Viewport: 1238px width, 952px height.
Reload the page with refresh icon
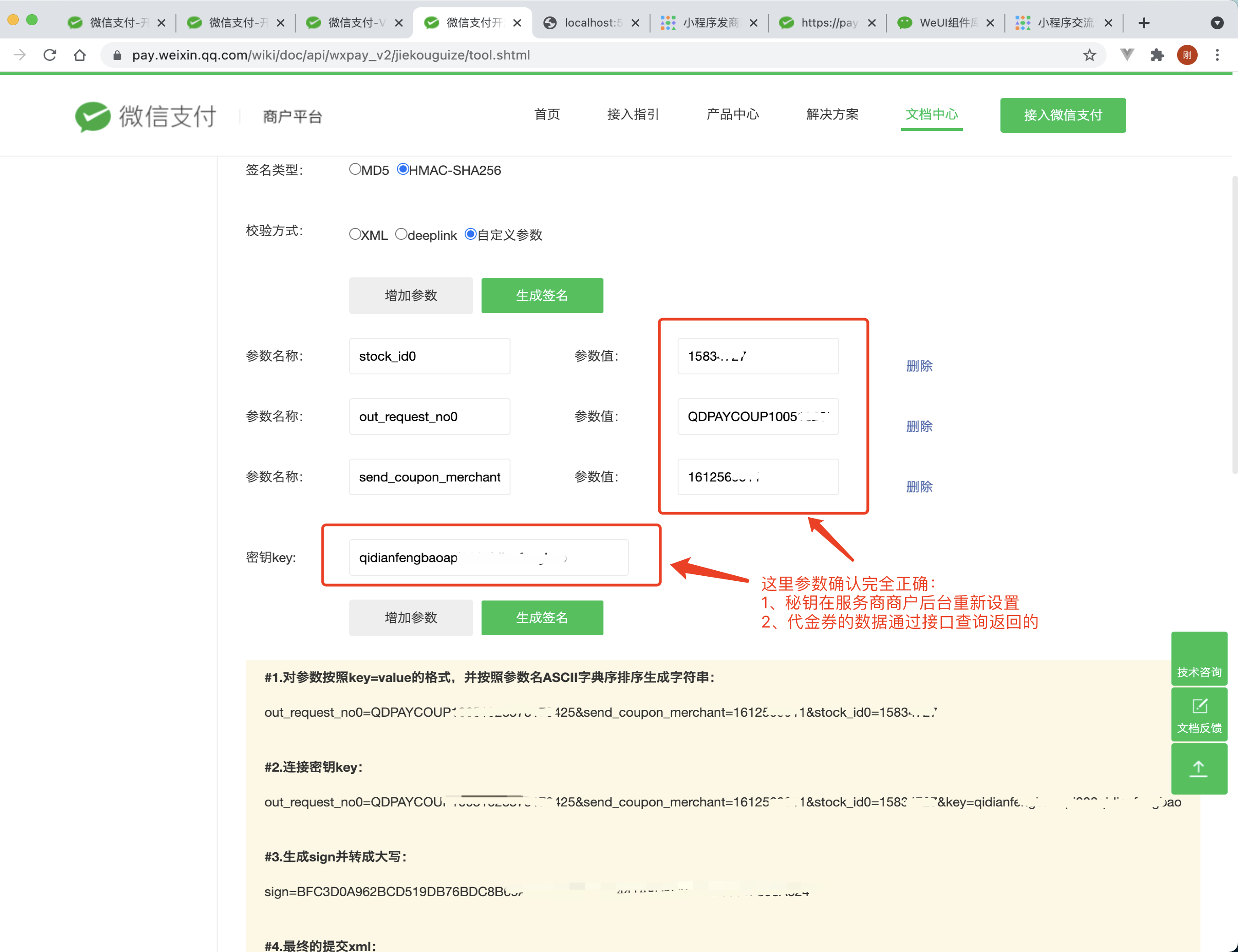pyautogui.click(x=50, y=55)
